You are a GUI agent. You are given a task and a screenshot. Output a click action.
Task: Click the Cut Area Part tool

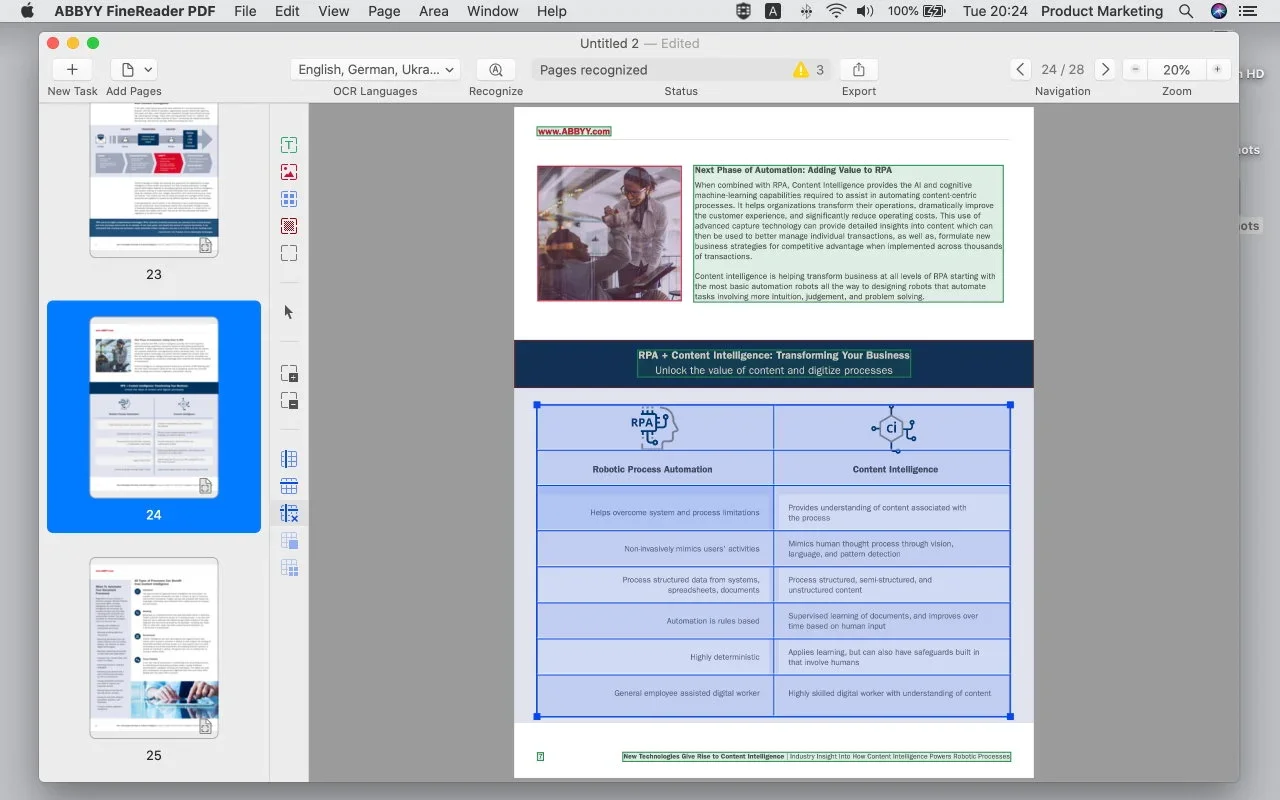pos(289,401)
